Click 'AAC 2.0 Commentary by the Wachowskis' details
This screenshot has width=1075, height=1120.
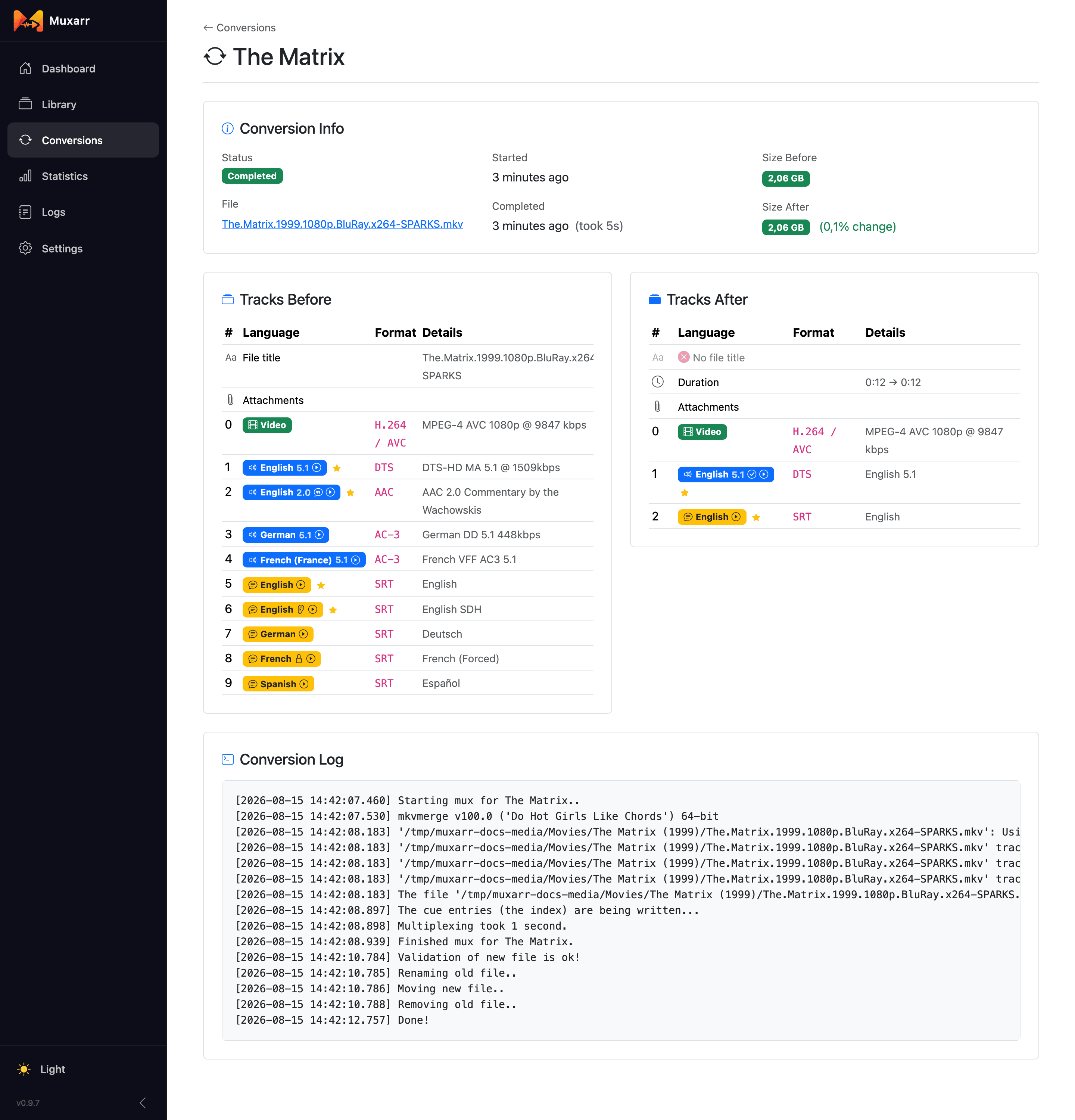[491, 501]
